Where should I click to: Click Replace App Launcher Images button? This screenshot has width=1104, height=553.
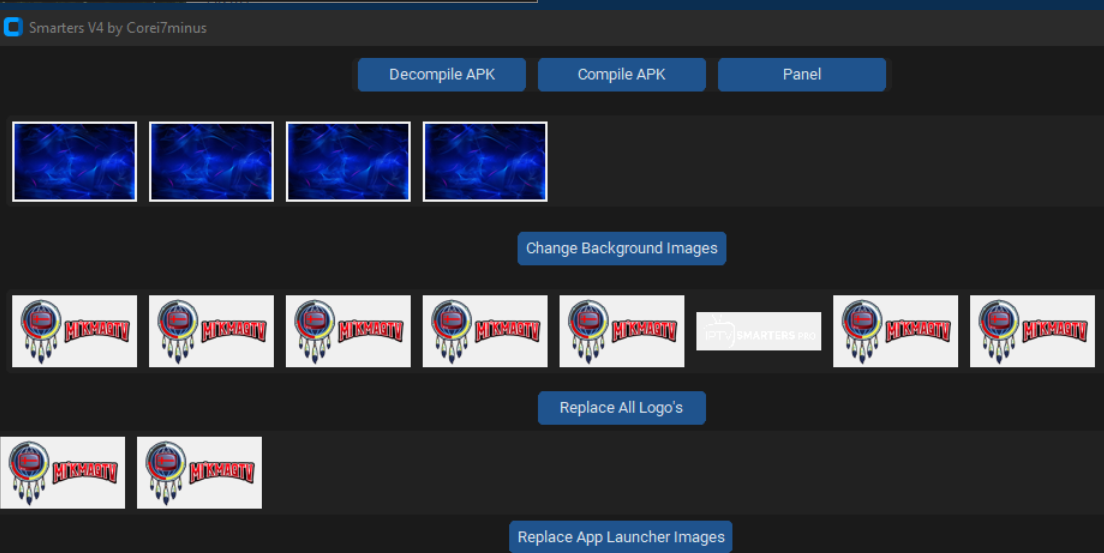[620, 537]
